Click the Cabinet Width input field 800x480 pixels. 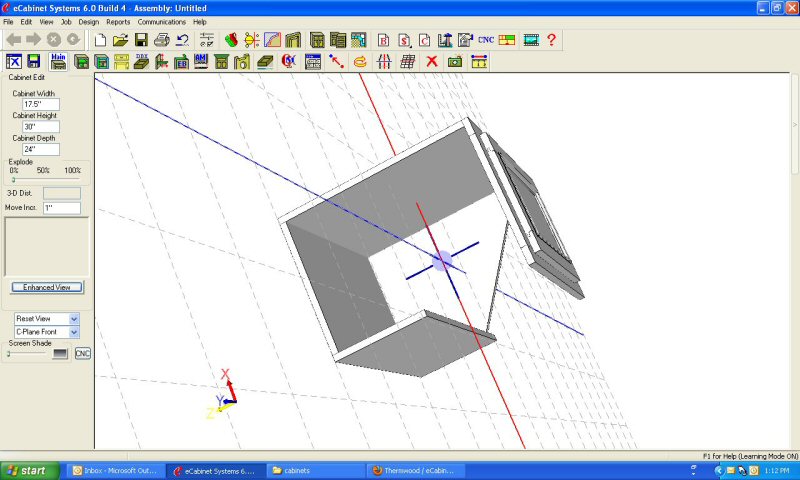pos(41,104)
